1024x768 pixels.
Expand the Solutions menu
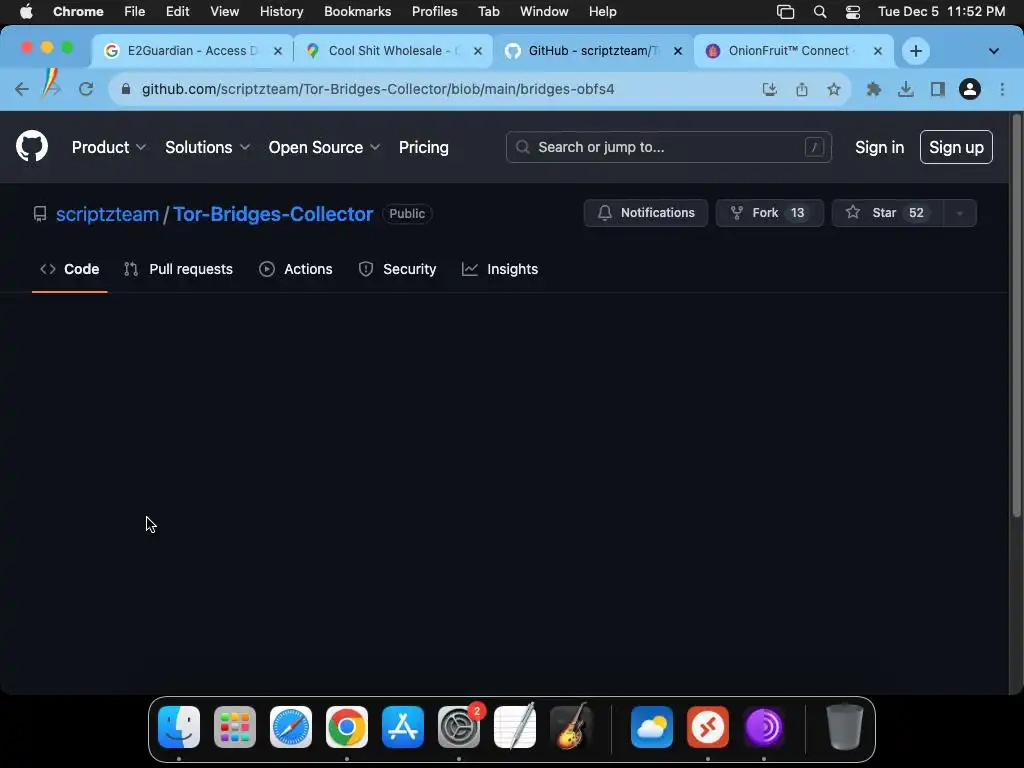[x=207, y=147]
